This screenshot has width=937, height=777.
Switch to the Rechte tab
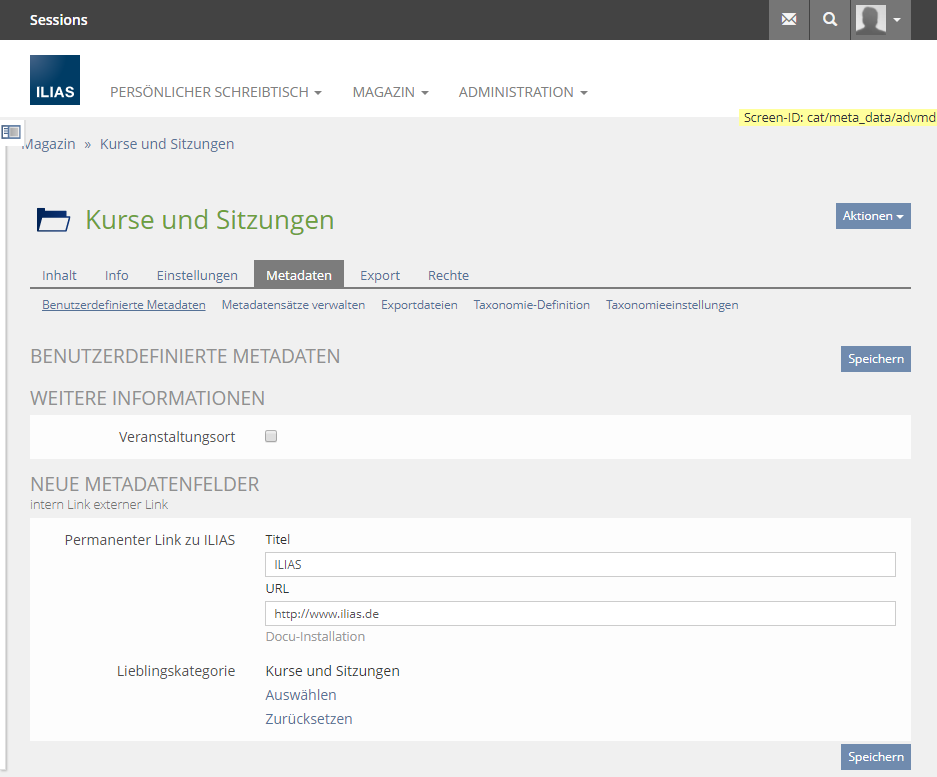[x=448, y=275]
